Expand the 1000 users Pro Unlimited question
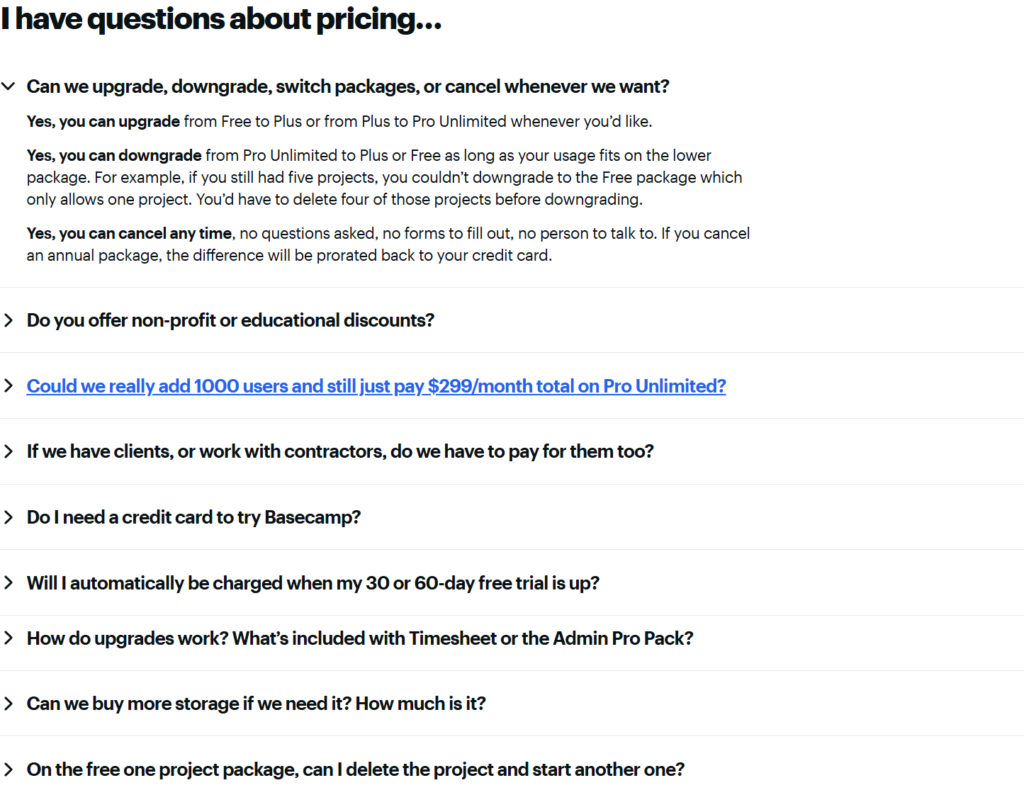Screen dimensions: 1024x812 pos(376,385)
